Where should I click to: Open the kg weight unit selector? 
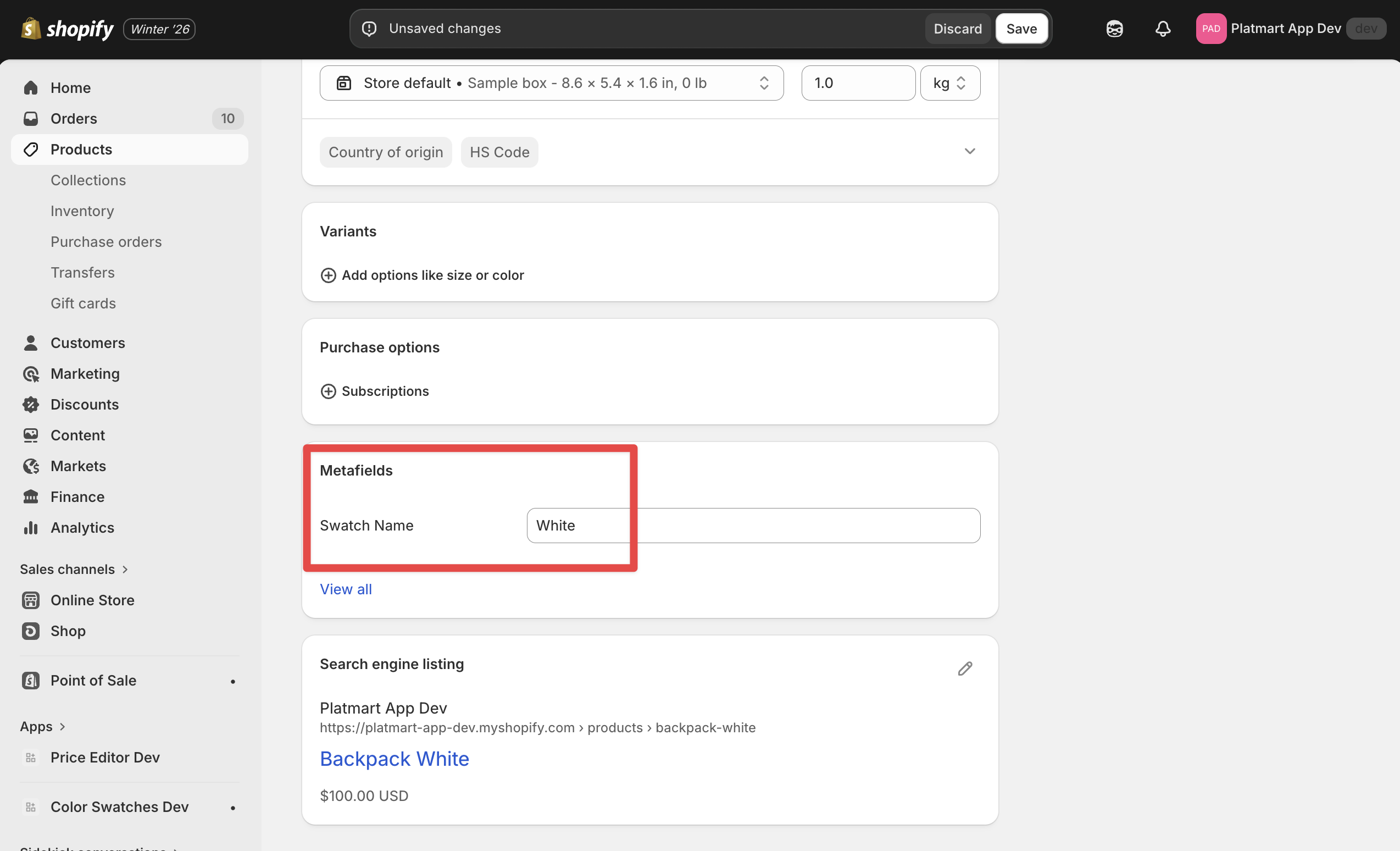949,83
